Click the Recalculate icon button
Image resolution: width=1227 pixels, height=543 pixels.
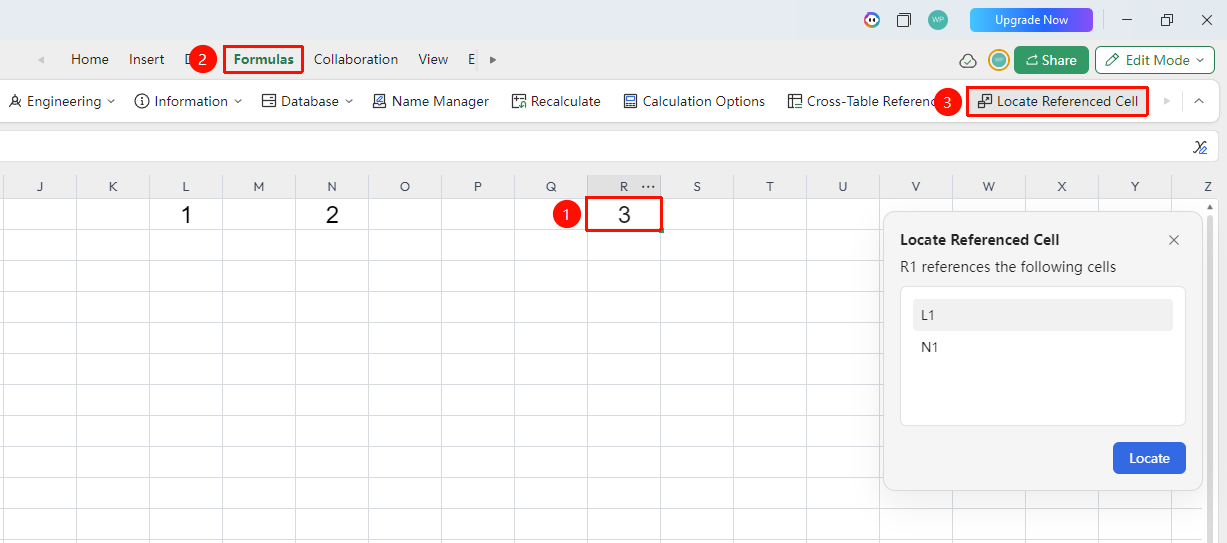coord(556,101)
